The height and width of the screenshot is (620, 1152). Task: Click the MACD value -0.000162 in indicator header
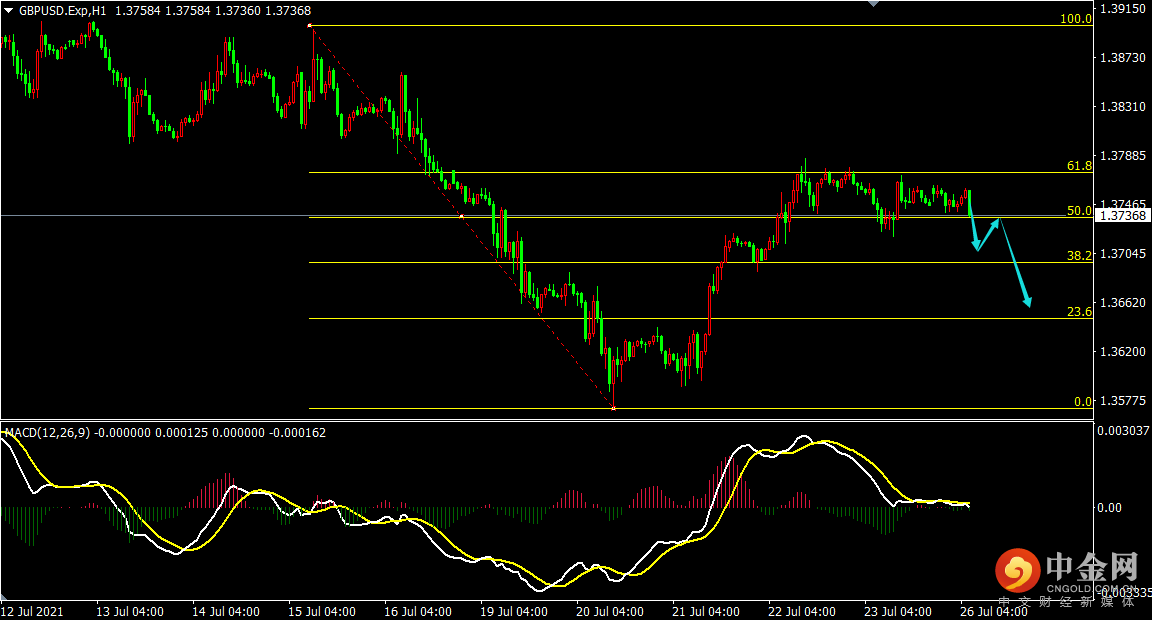(x=298, y=433)
